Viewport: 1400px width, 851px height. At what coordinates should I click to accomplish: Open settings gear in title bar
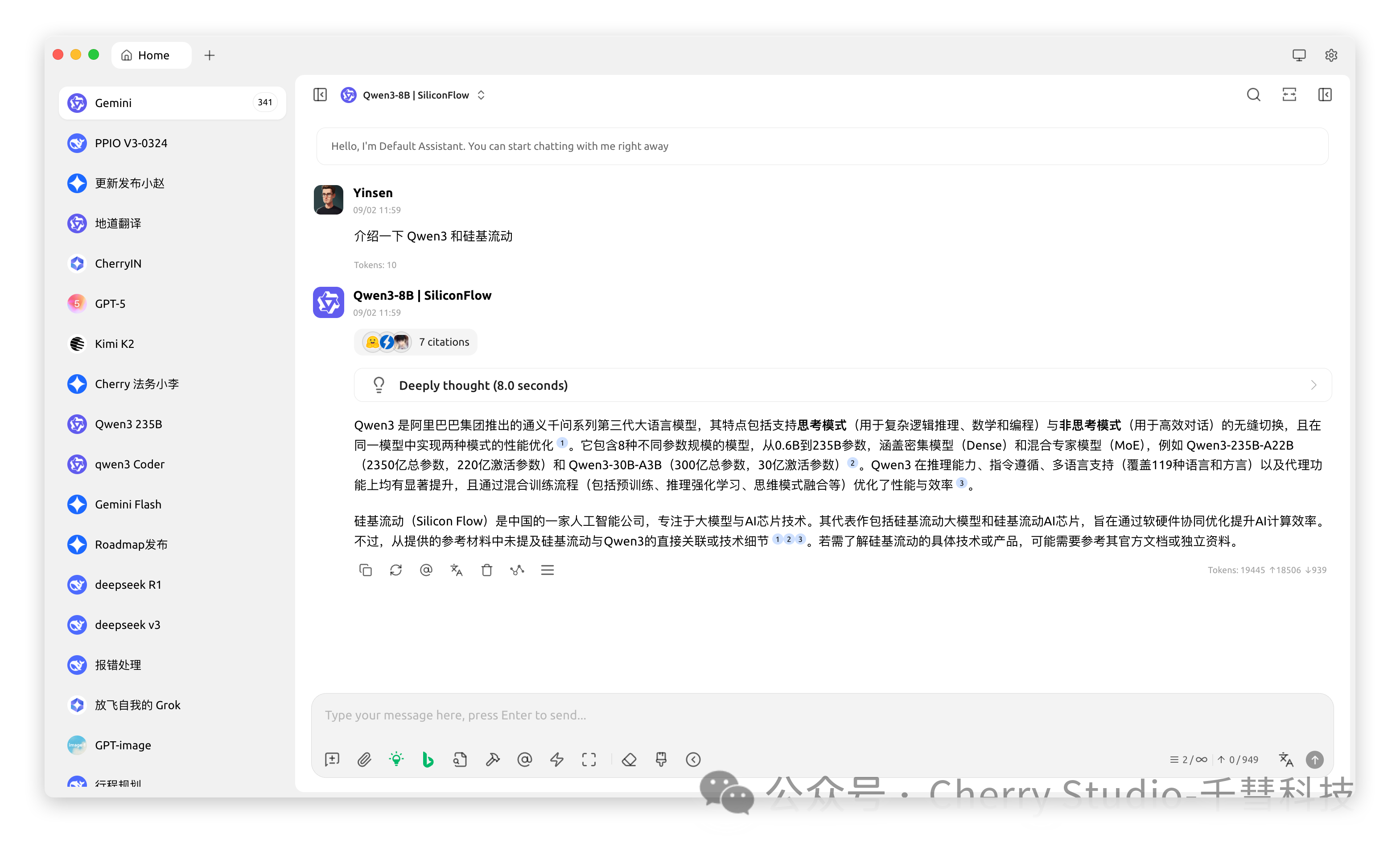coord(1331,55)
